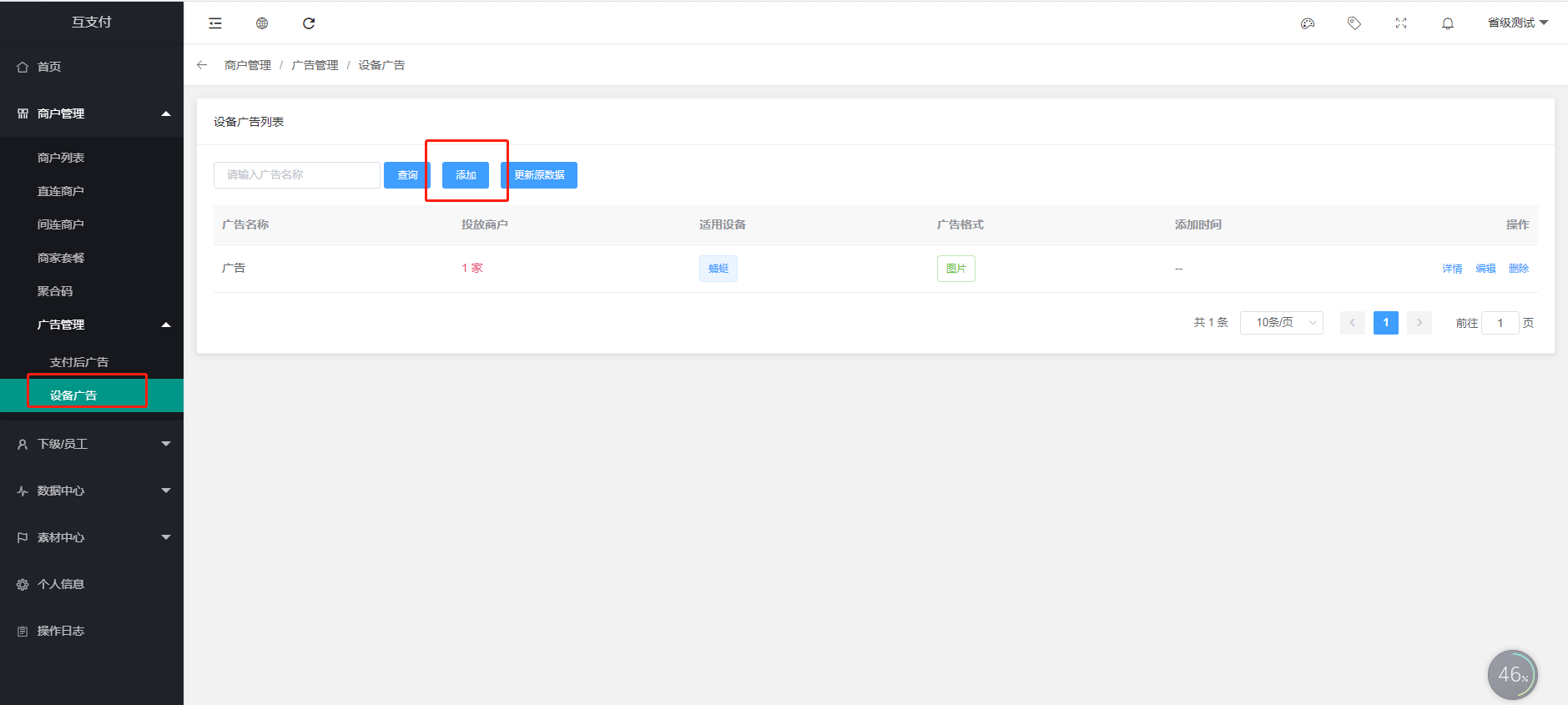Collapse the 商户管理 menu
Viewport: 1568px width, 705px height.
click(92, 113)
